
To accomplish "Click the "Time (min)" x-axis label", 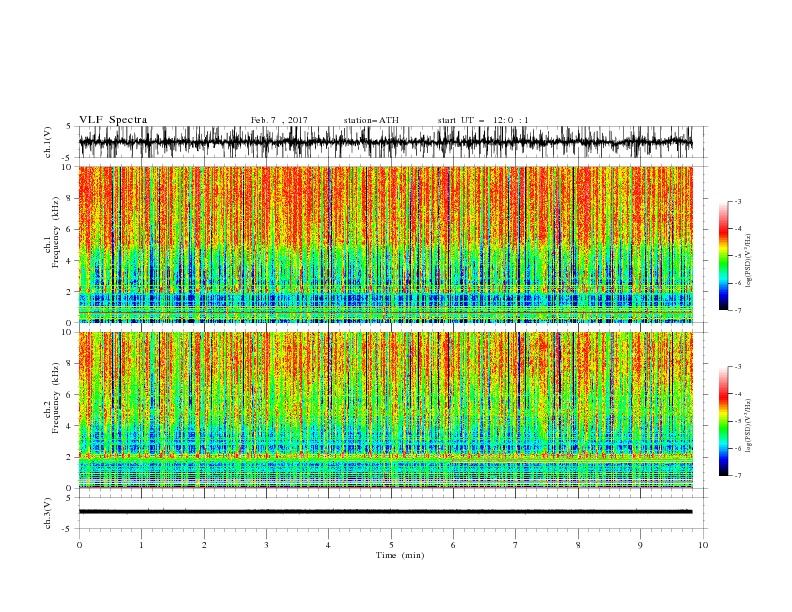I will click(x=400, y=555).
